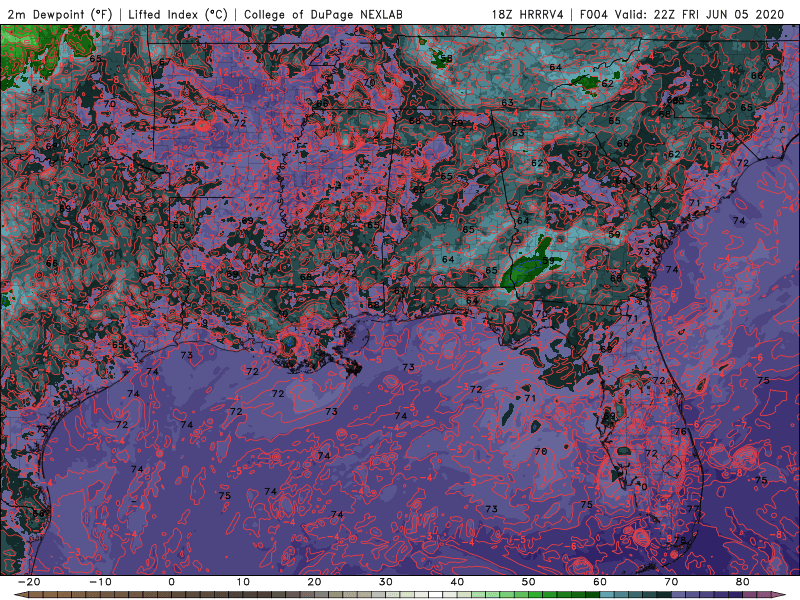Click "College of DuPage NEXLAB" in the header
This screenshot has height=600, width=800.
(323, 14)
